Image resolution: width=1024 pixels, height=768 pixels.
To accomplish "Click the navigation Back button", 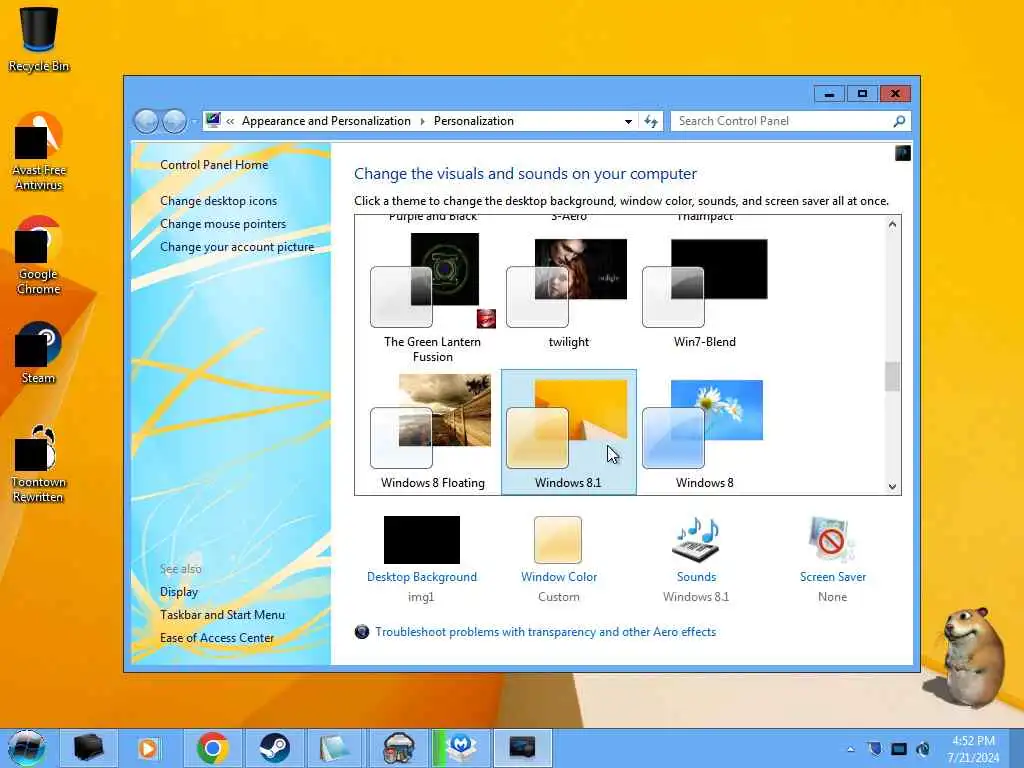I will [146, 121].
